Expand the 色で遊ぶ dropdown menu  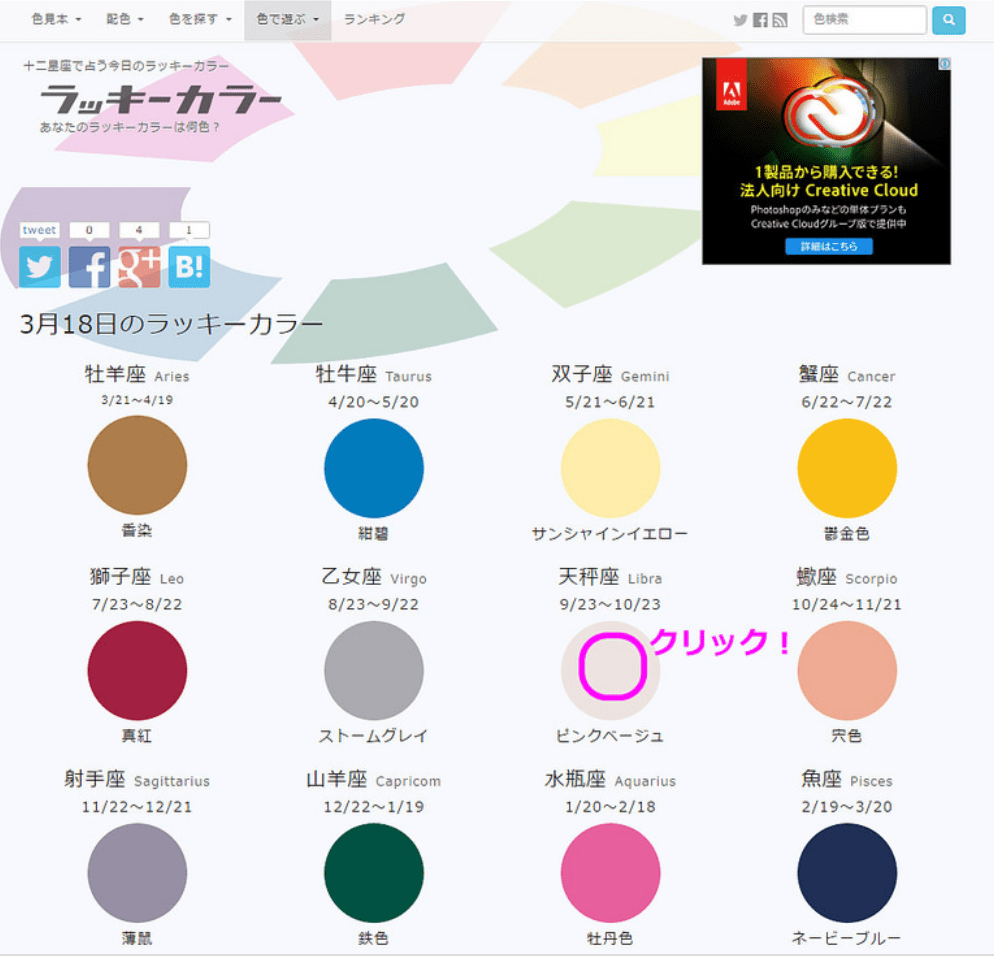[288, 20]
